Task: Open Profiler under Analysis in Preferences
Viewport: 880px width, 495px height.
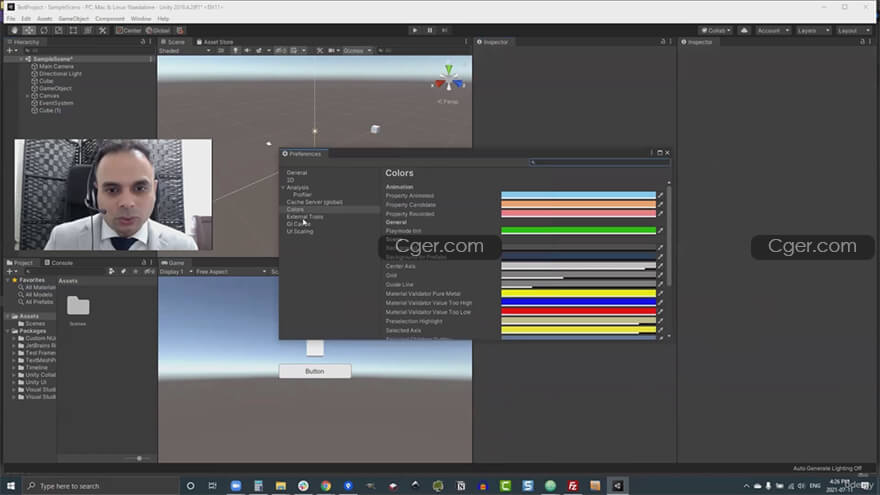Action: [302, 195]
